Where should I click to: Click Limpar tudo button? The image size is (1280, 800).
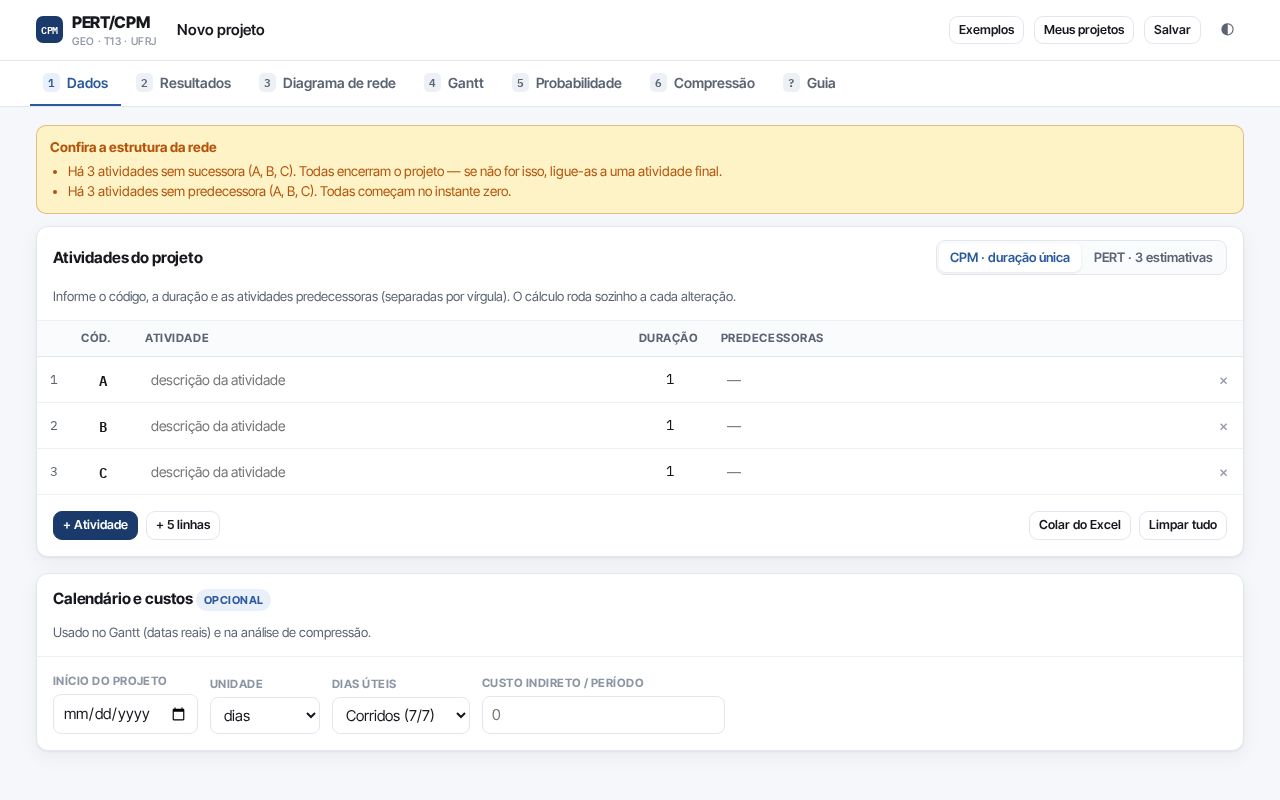pos(1183,525)
